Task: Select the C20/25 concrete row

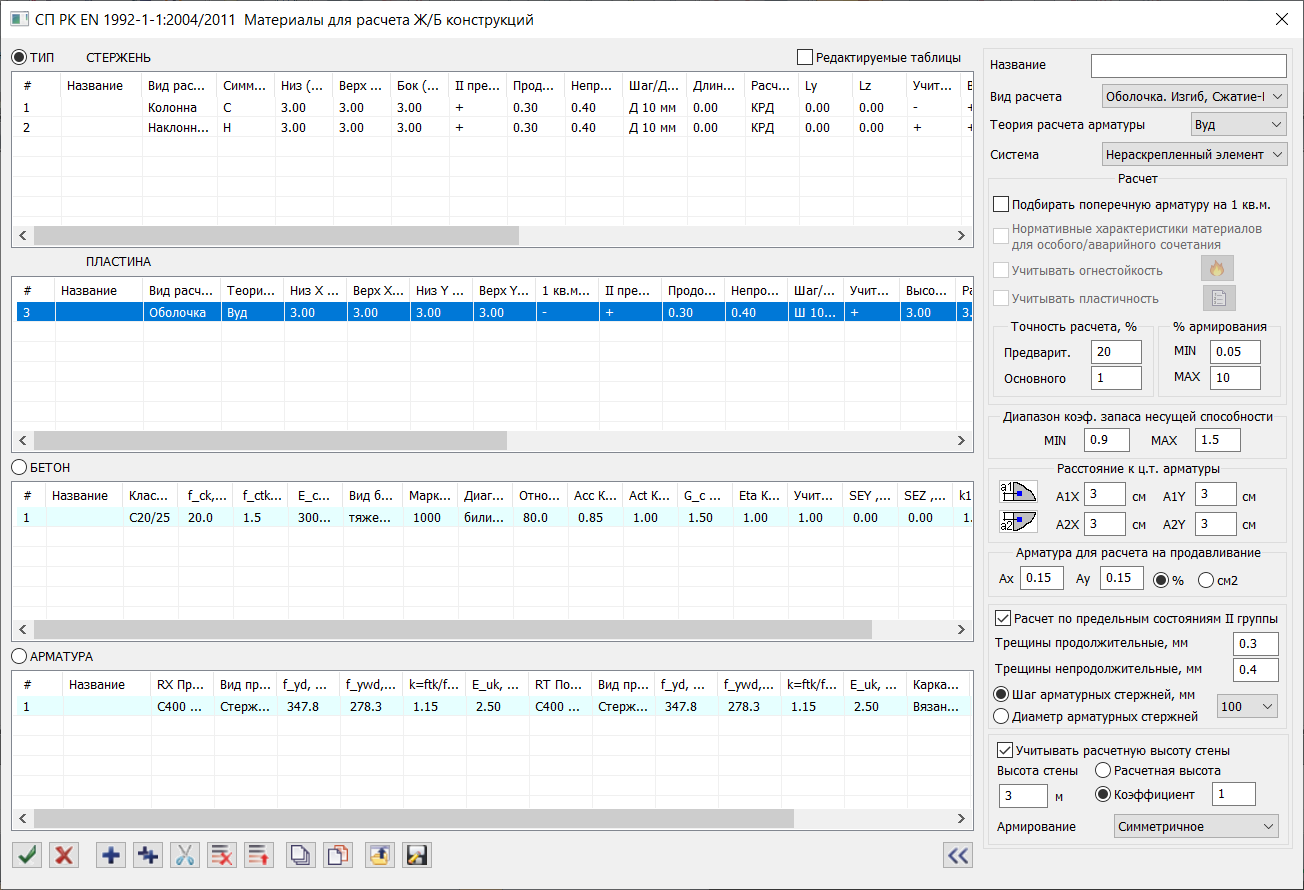Action: [x=149, y=518]
